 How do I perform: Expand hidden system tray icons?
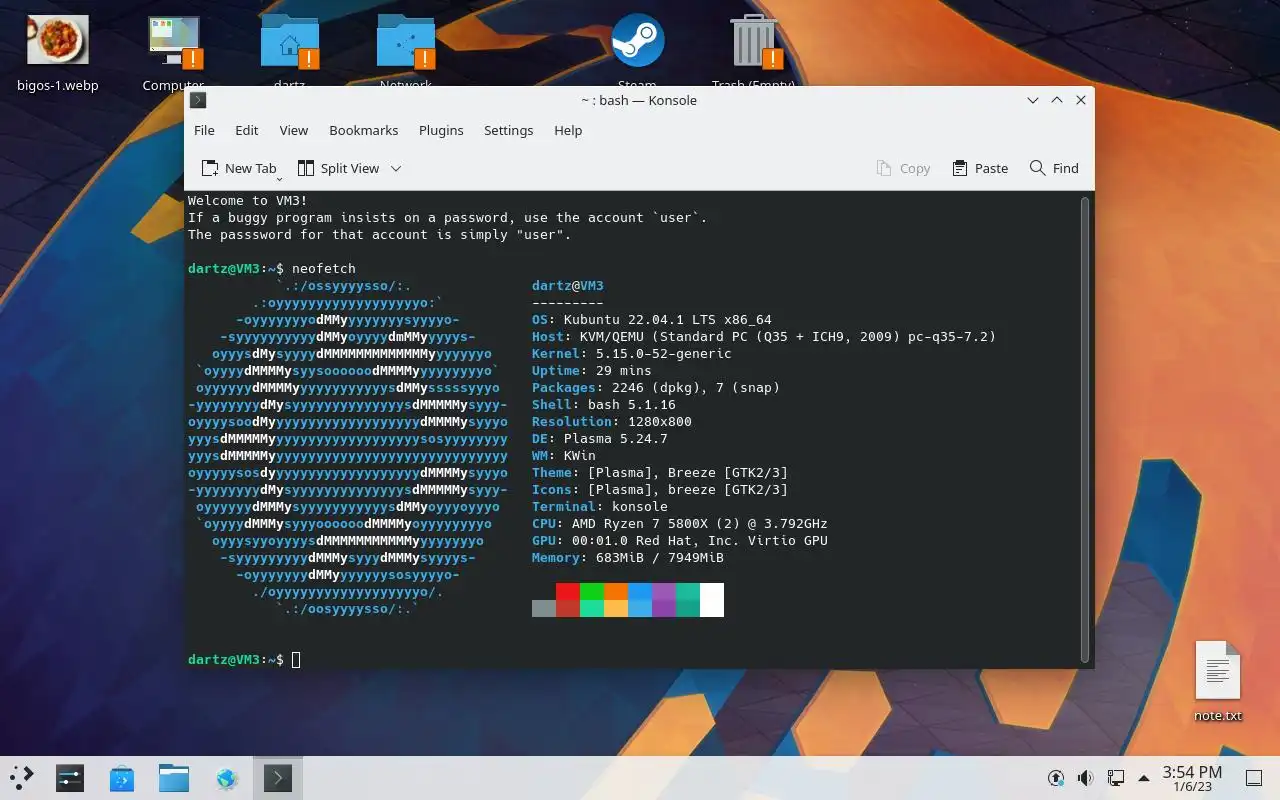(x=1144, y=778)
